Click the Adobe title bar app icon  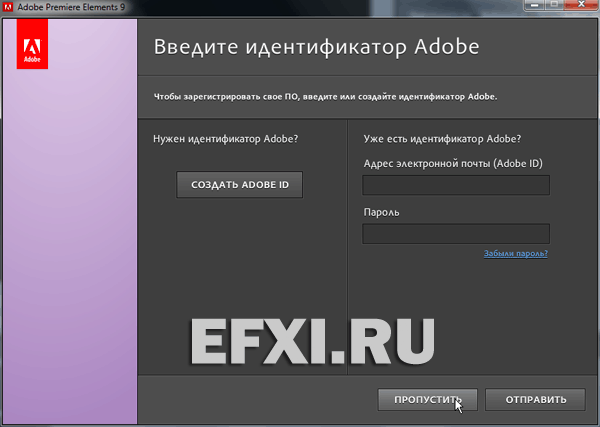8,7
